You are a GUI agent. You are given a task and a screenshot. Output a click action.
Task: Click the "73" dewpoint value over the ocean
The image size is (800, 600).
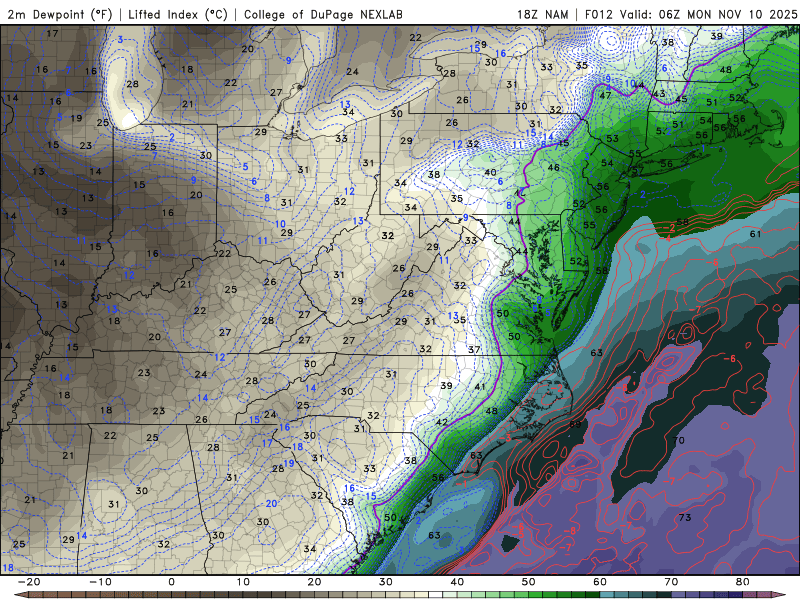(x=685, y=517)
